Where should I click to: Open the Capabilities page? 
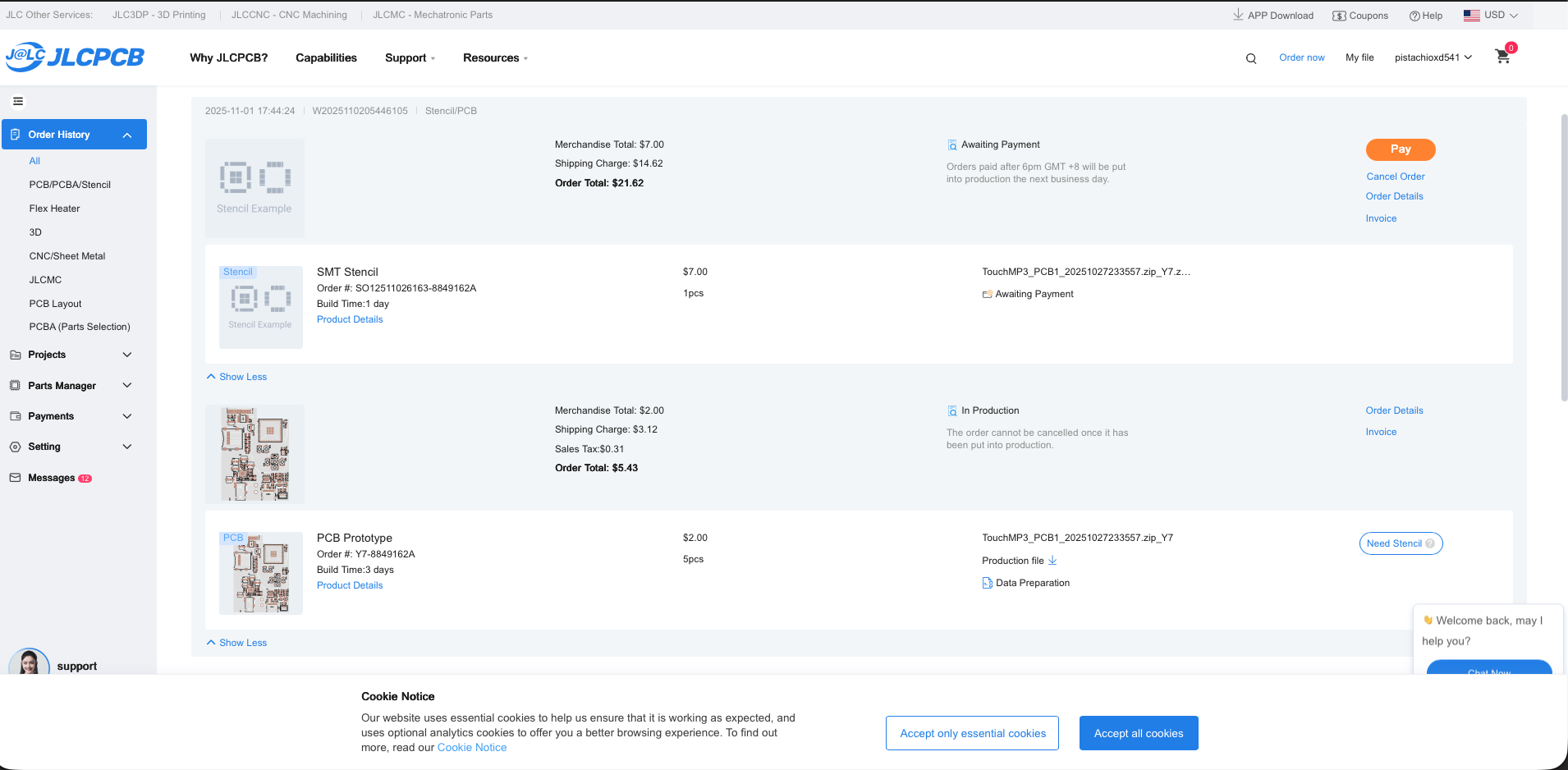tap(327, 57)
